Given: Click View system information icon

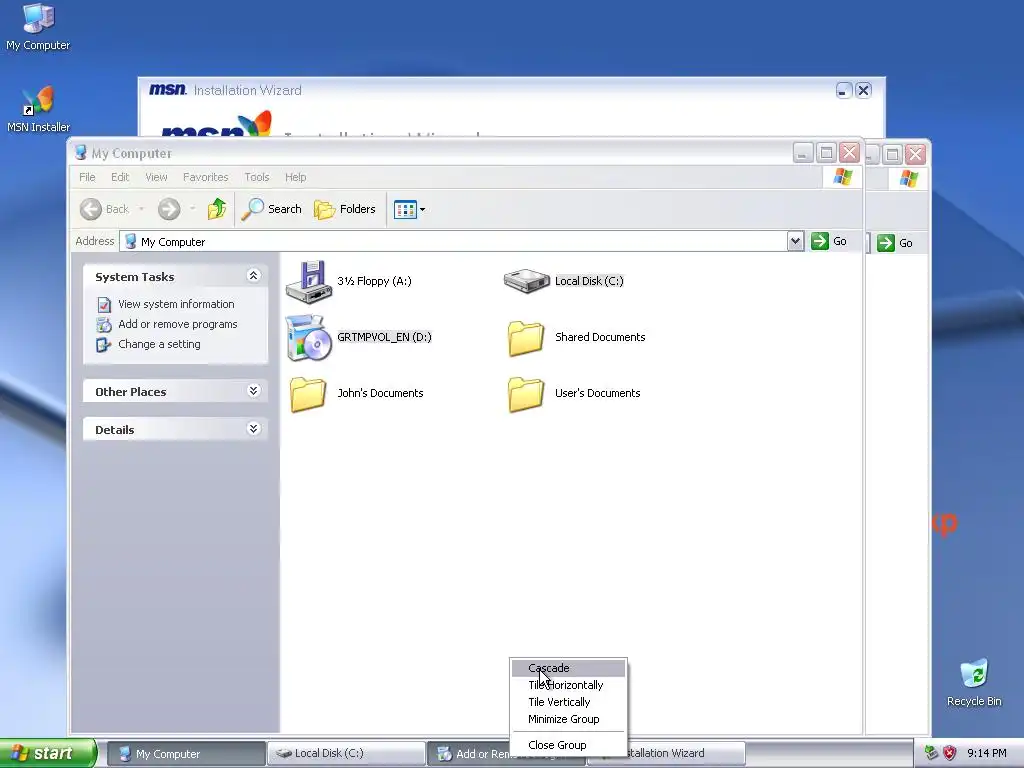Looking at the screenshot, I should [x=104, y=304].
